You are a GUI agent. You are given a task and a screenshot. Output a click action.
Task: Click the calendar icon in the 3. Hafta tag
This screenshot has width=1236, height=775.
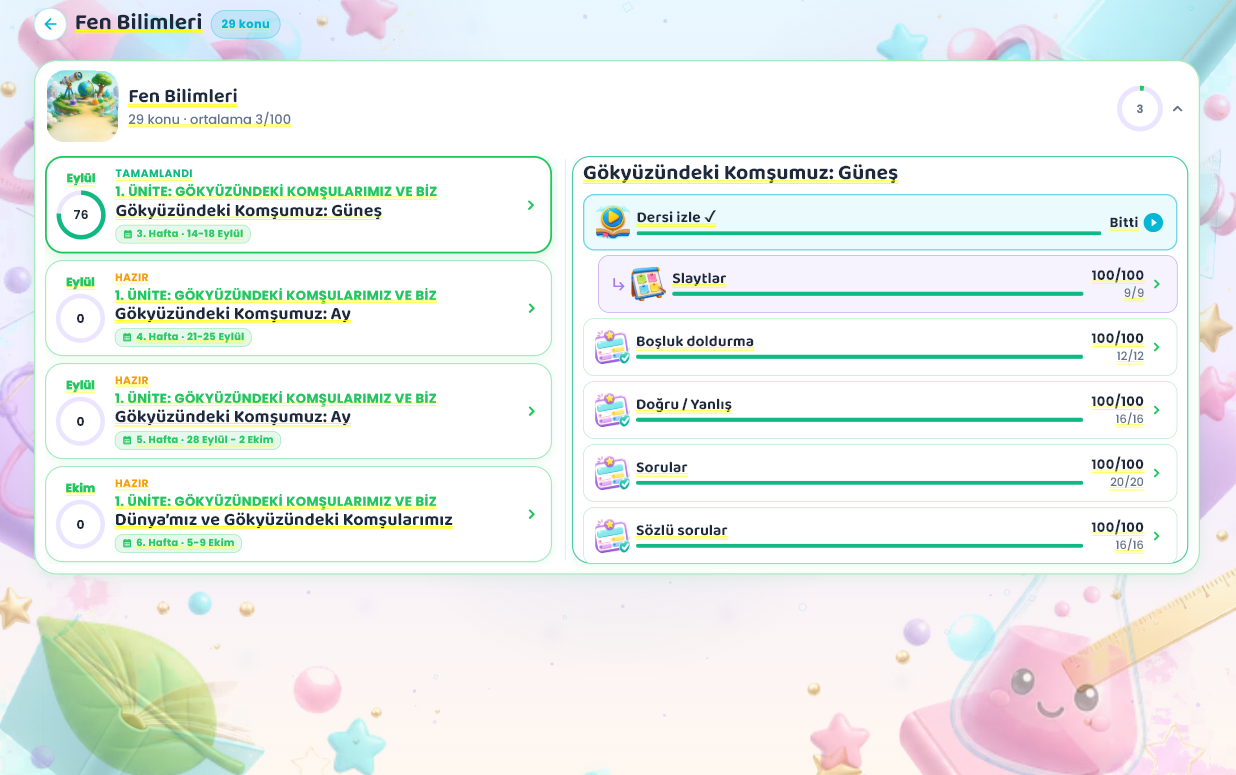[x=127, y=234]
